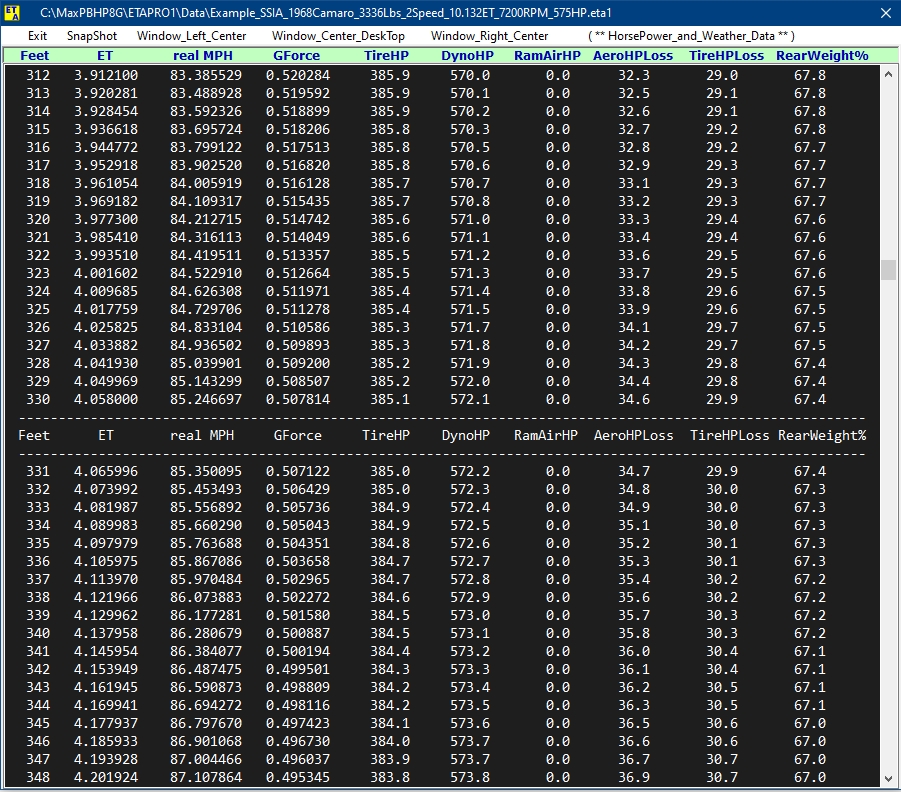Click ET value 4.041930
The height and width of the screenshot is (792, 901).
(x=106, y=363)
